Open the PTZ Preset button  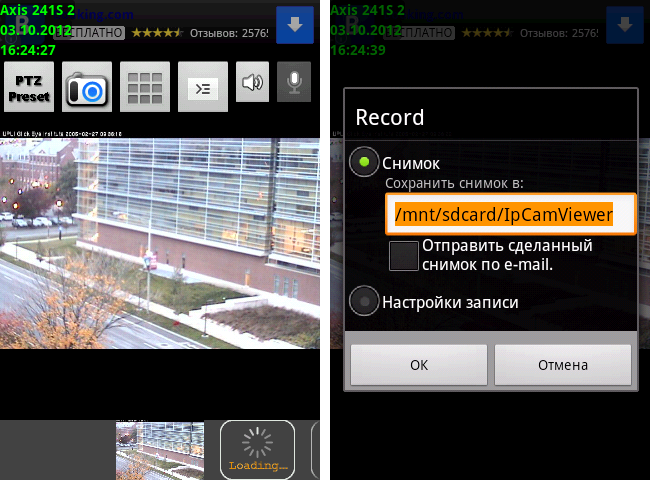point(29,87)
